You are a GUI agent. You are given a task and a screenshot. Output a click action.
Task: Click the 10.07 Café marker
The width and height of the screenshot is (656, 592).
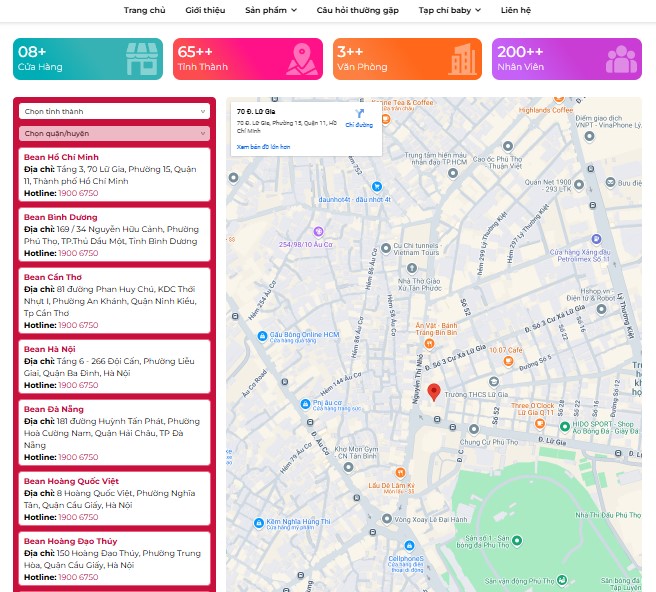click(508, 361)
